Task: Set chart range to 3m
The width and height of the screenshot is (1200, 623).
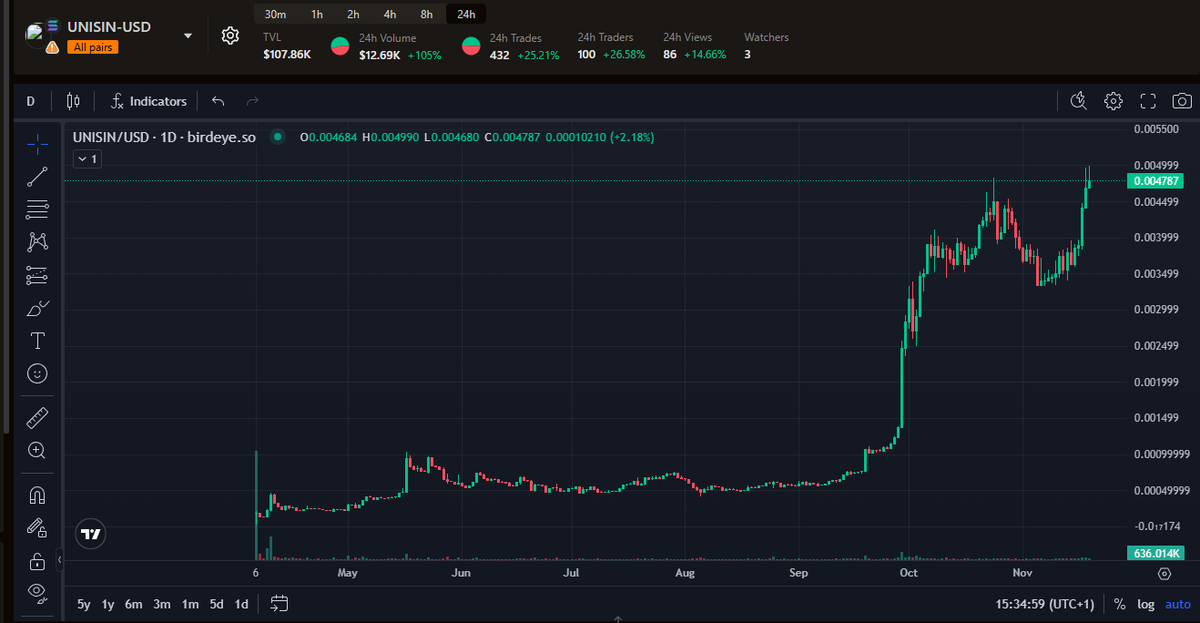Action: click(x=162, y=604)
